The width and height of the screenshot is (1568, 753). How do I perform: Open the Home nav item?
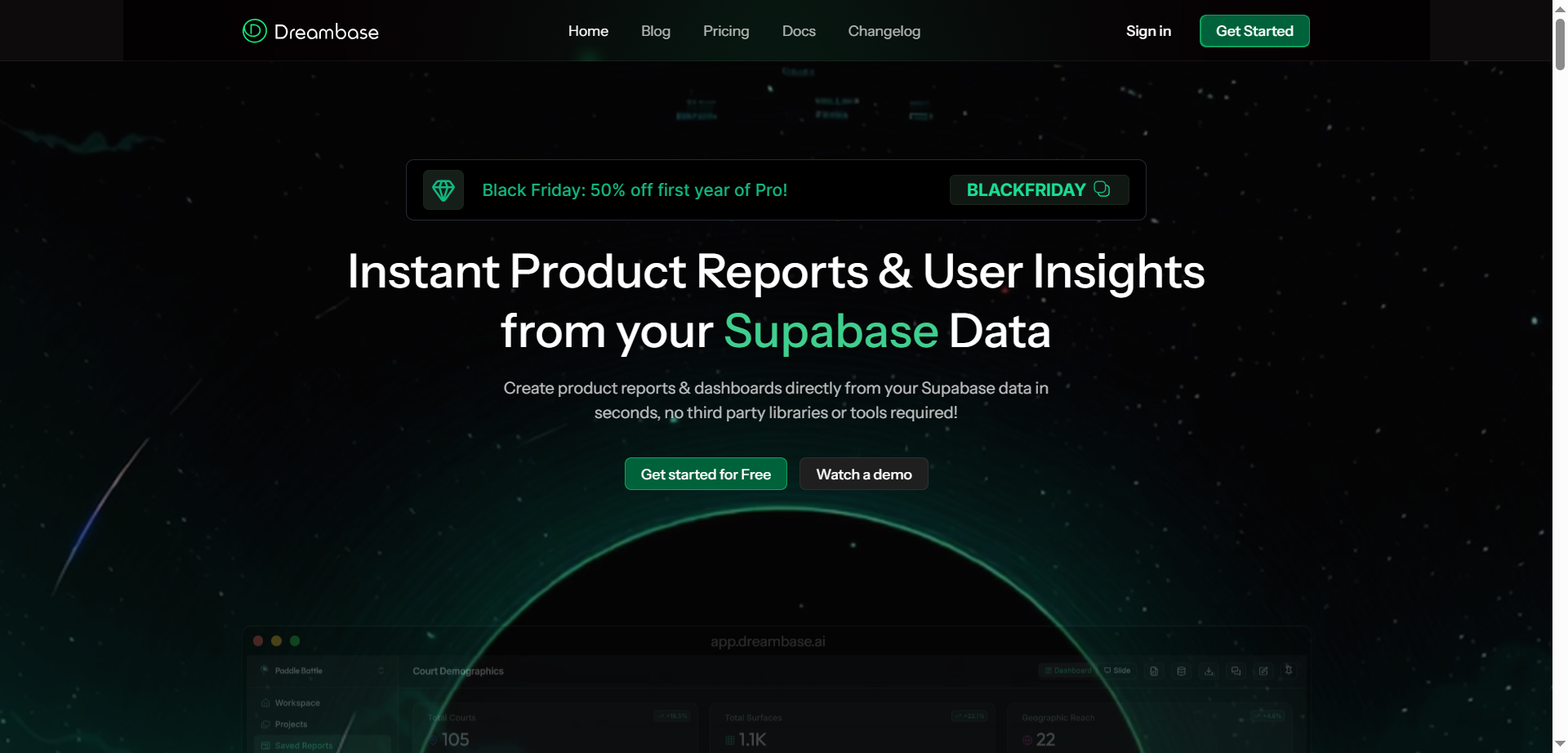(x=588, y=31)
